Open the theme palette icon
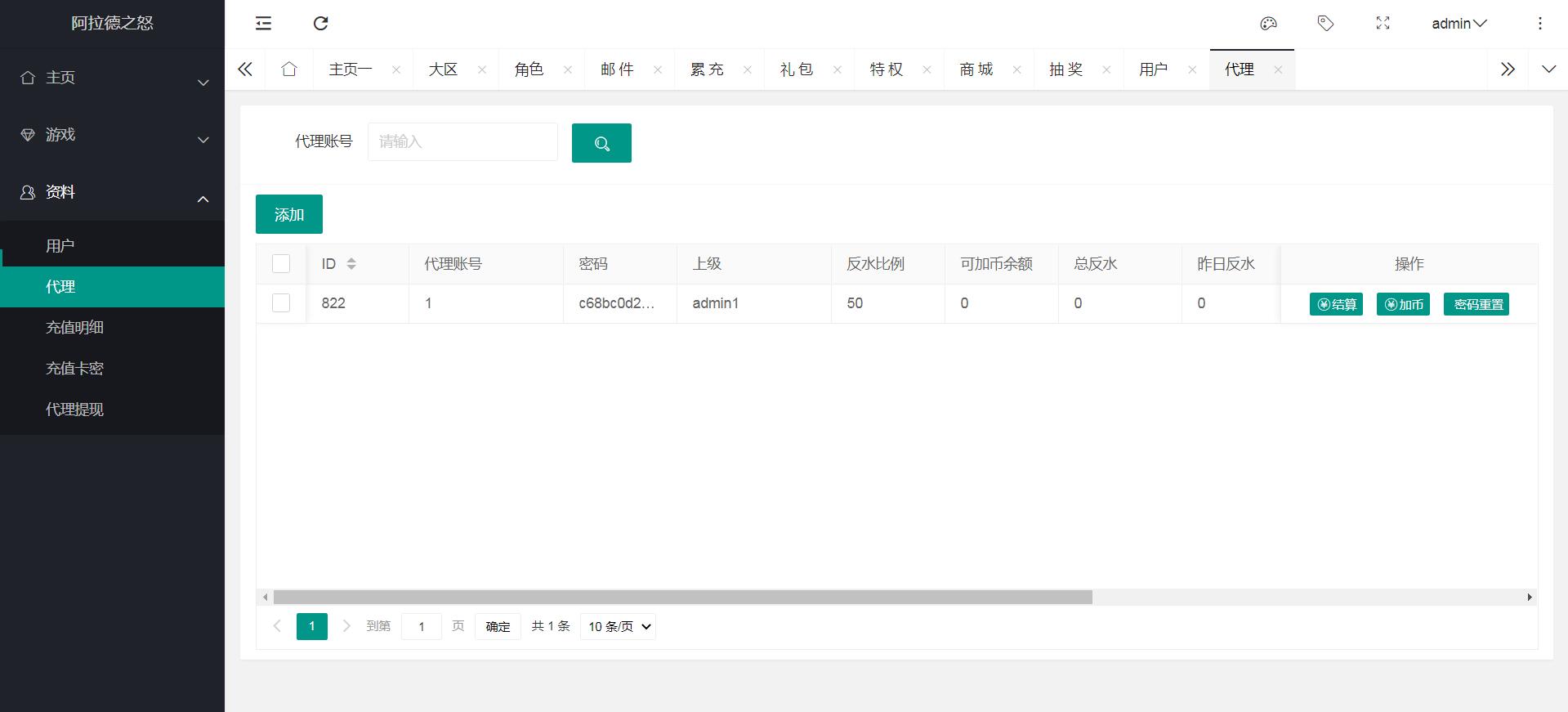 click(x=1268, y=24)
